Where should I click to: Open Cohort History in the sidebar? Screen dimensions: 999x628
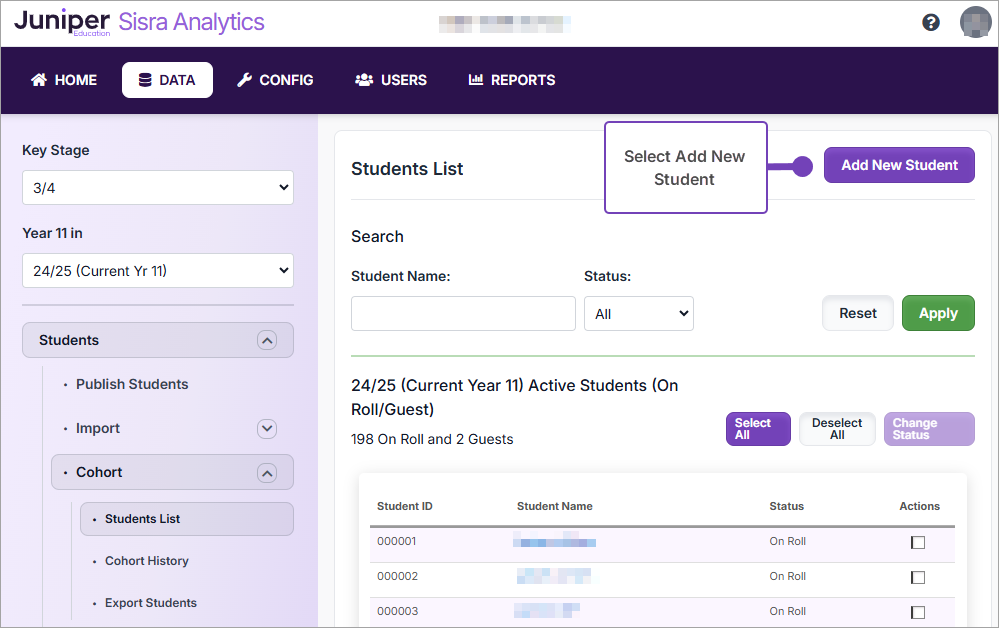coord(146,561)
